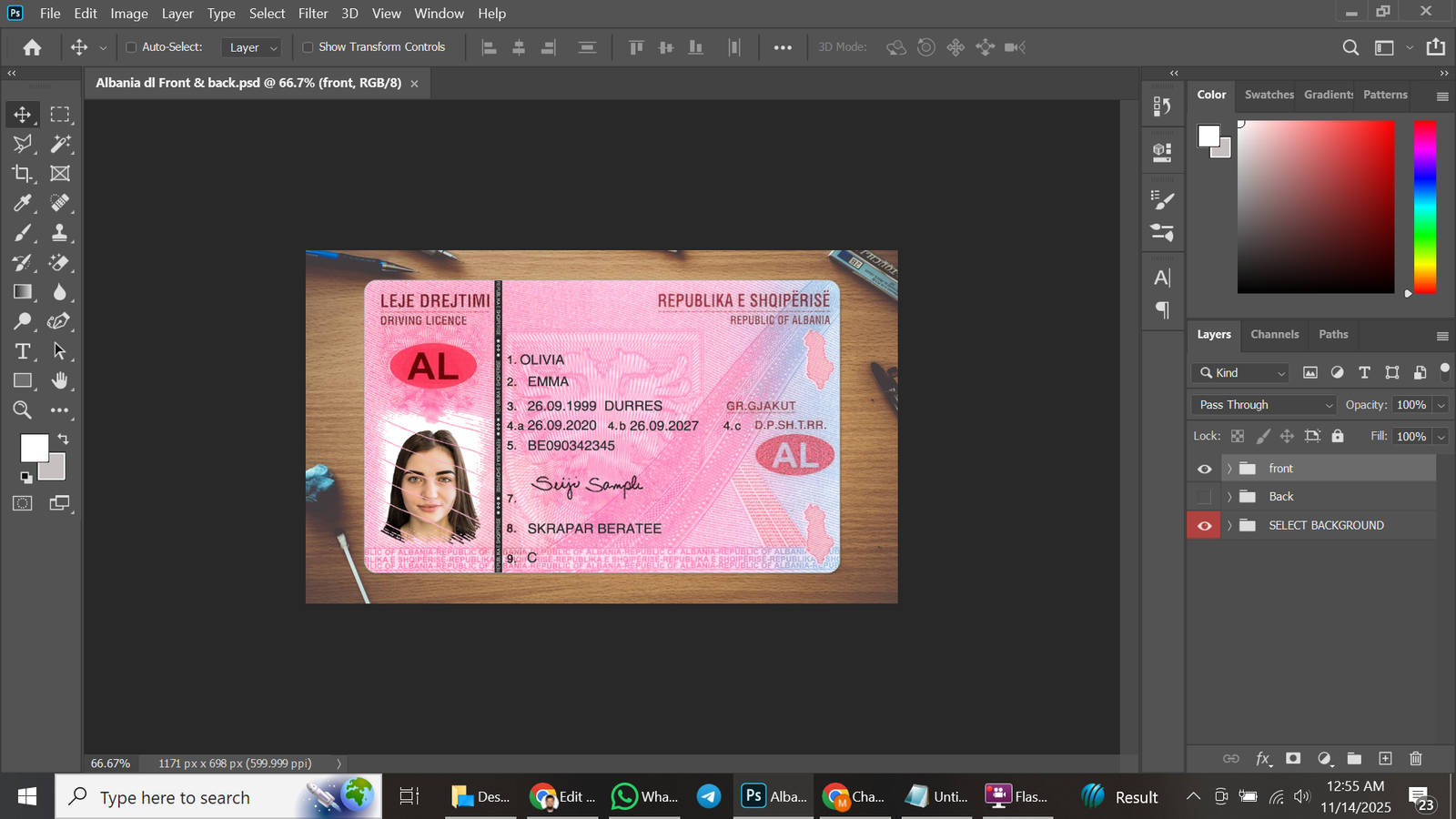Image resolution: width=1456 pixels, height=819 pixels.
Task: Select the Move tool
Action: coord(22,114)
